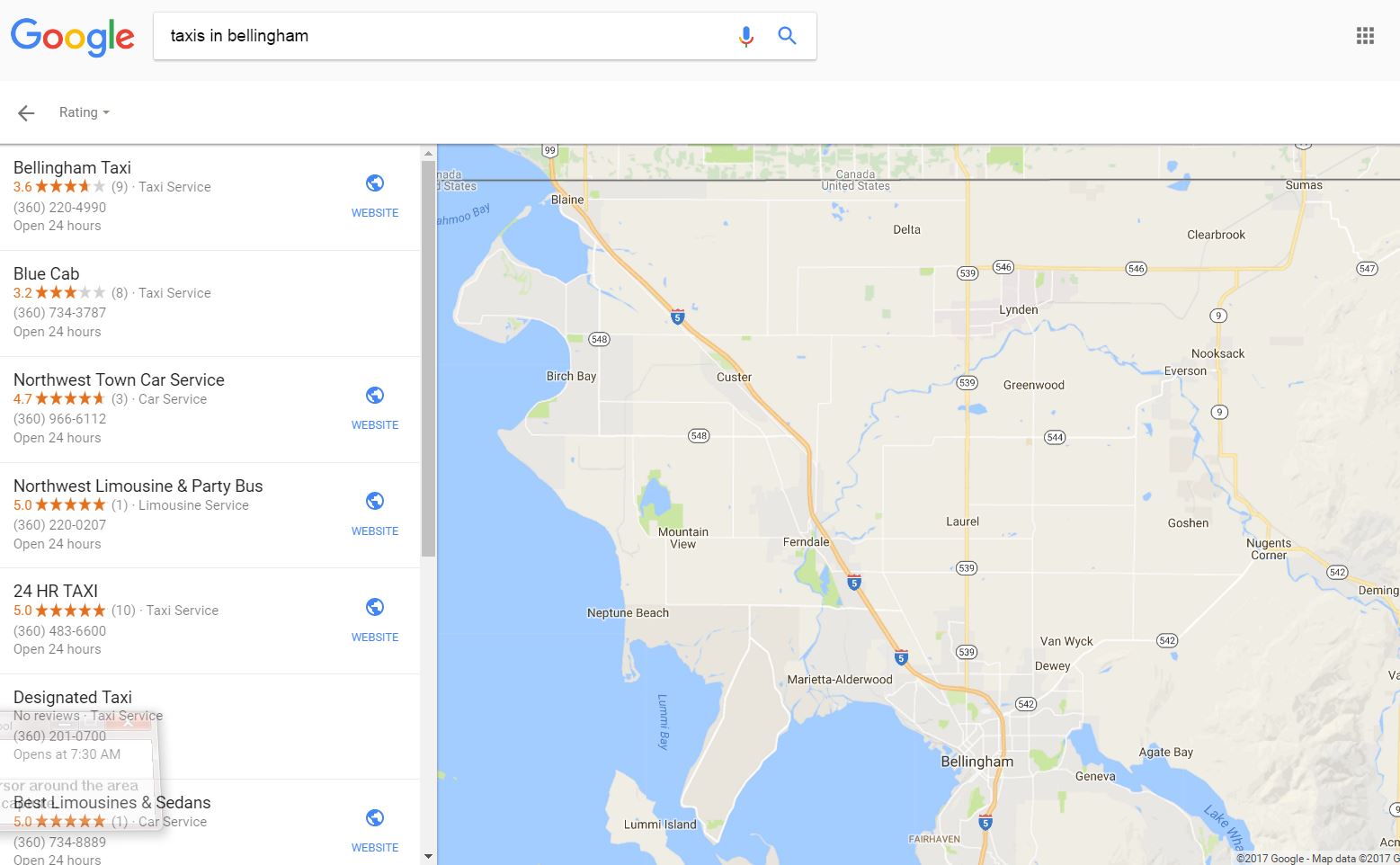Click the results list scrollbar up arrow
The width and height of the screenshot is (1400, 865).
click(x=428, y=153)
